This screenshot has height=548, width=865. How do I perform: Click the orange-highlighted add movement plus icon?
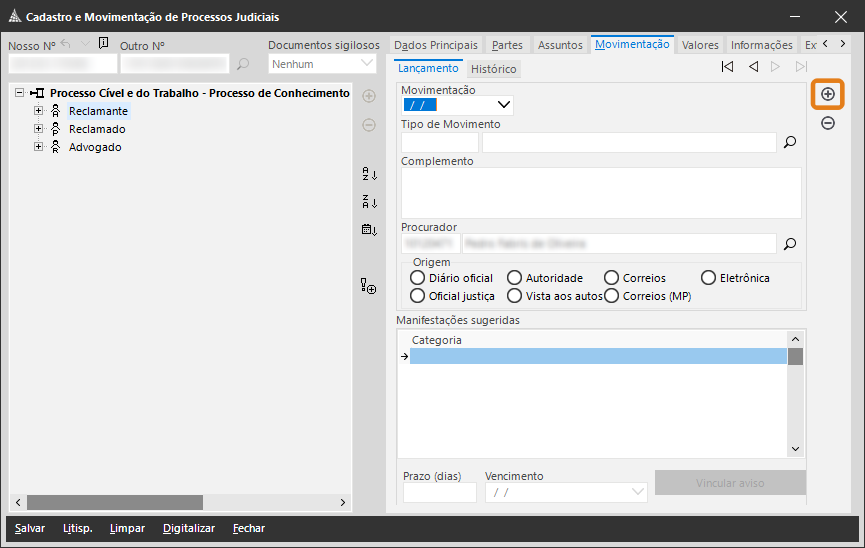827,94
